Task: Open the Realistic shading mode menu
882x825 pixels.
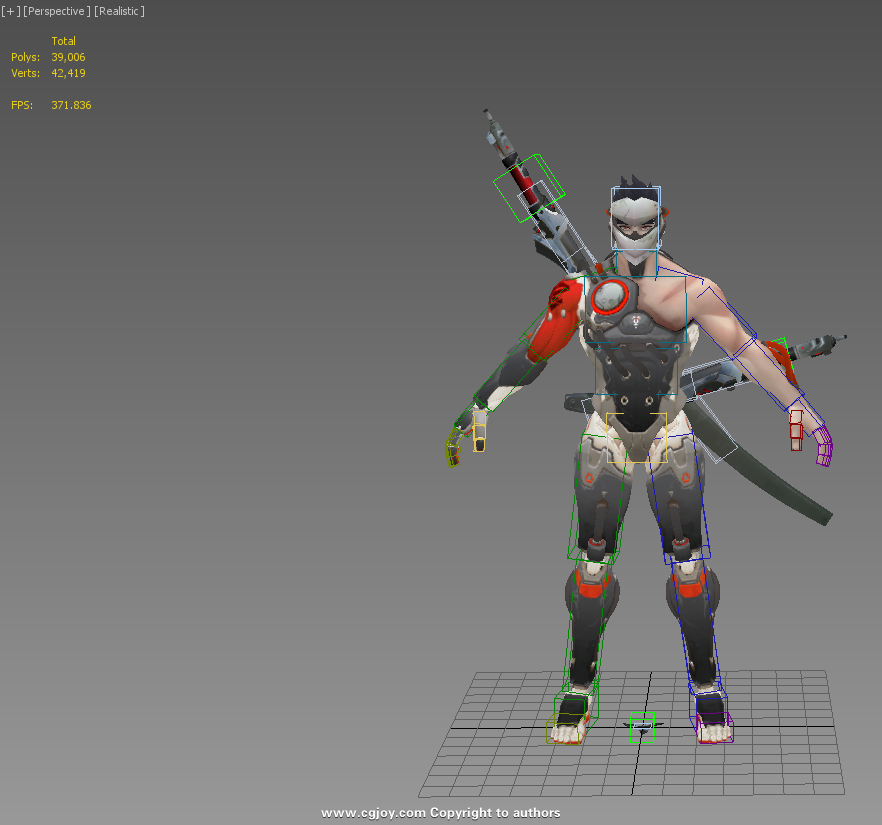Action: click(119, 11)
